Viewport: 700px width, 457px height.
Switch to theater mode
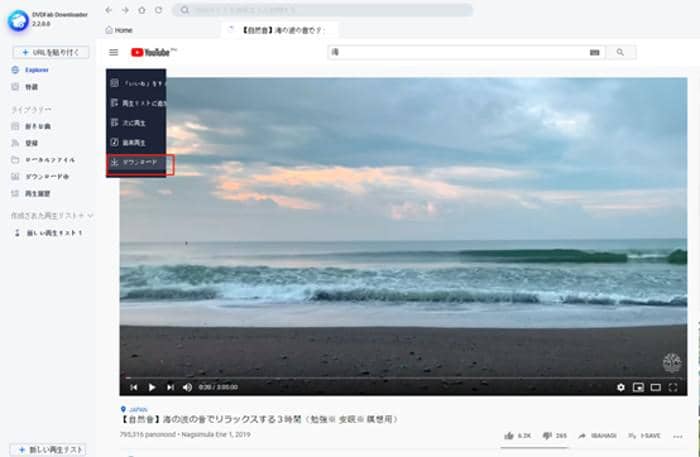click(x=655, y=387)
